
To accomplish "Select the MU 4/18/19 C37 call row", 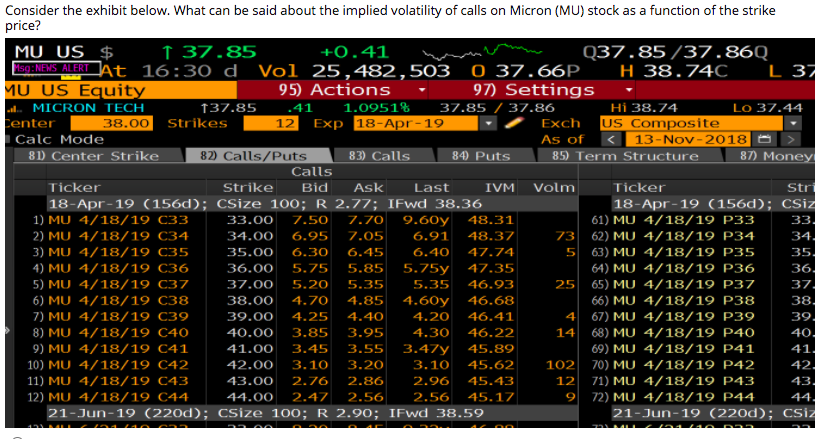I will click(295, 284).
